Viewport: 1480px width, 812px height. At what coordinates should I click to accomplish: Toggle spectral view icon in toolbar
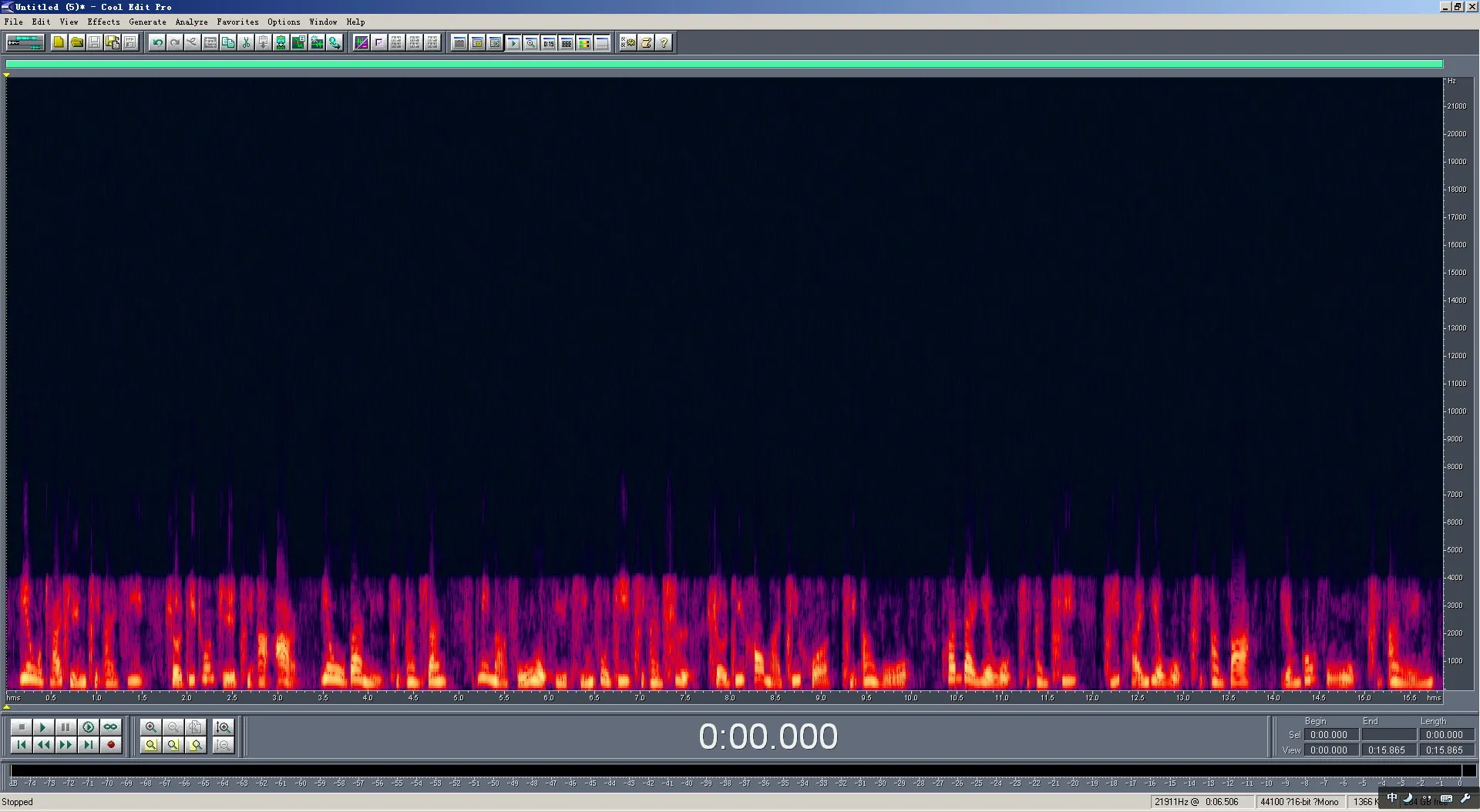click(362, 42)
